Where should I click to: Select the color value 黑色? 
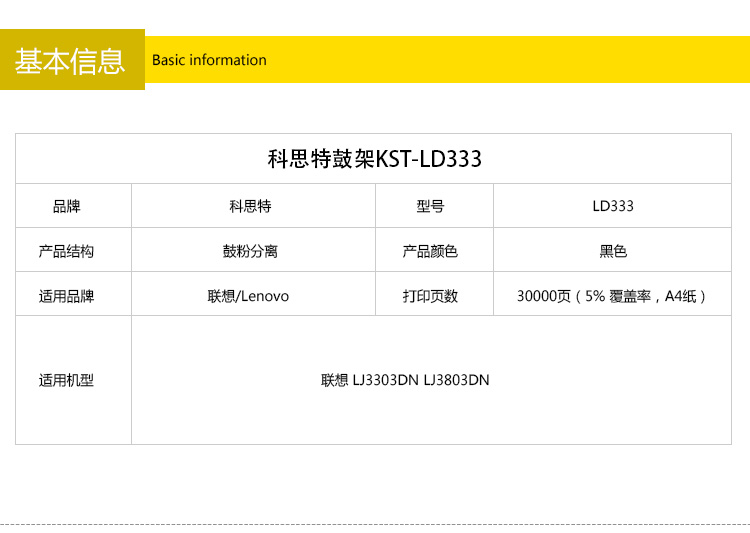pyautogui.click(x=613, y=251)
